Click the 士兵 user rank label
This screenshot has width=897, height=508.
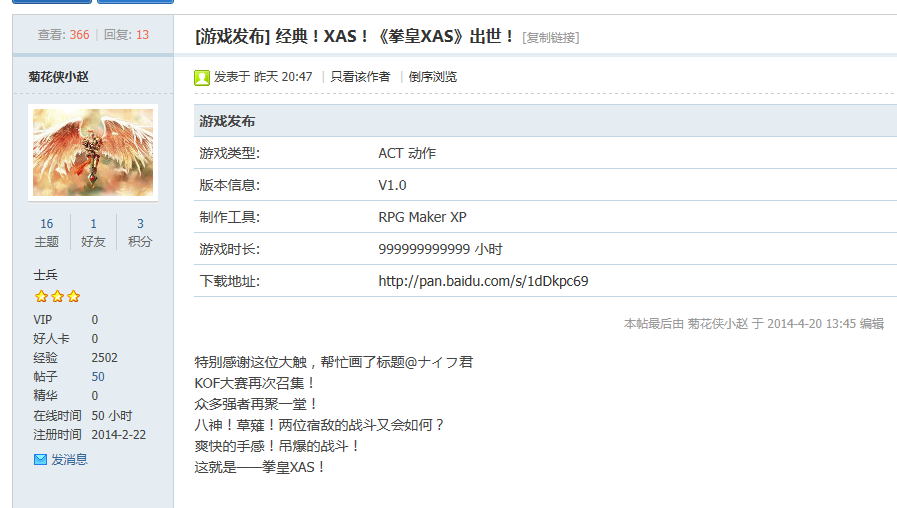45,275
